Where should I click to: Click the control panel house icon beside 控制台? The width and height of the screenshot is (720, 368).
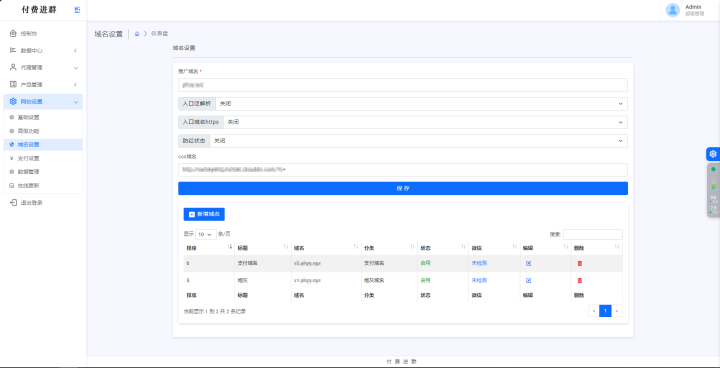point(13,33)
